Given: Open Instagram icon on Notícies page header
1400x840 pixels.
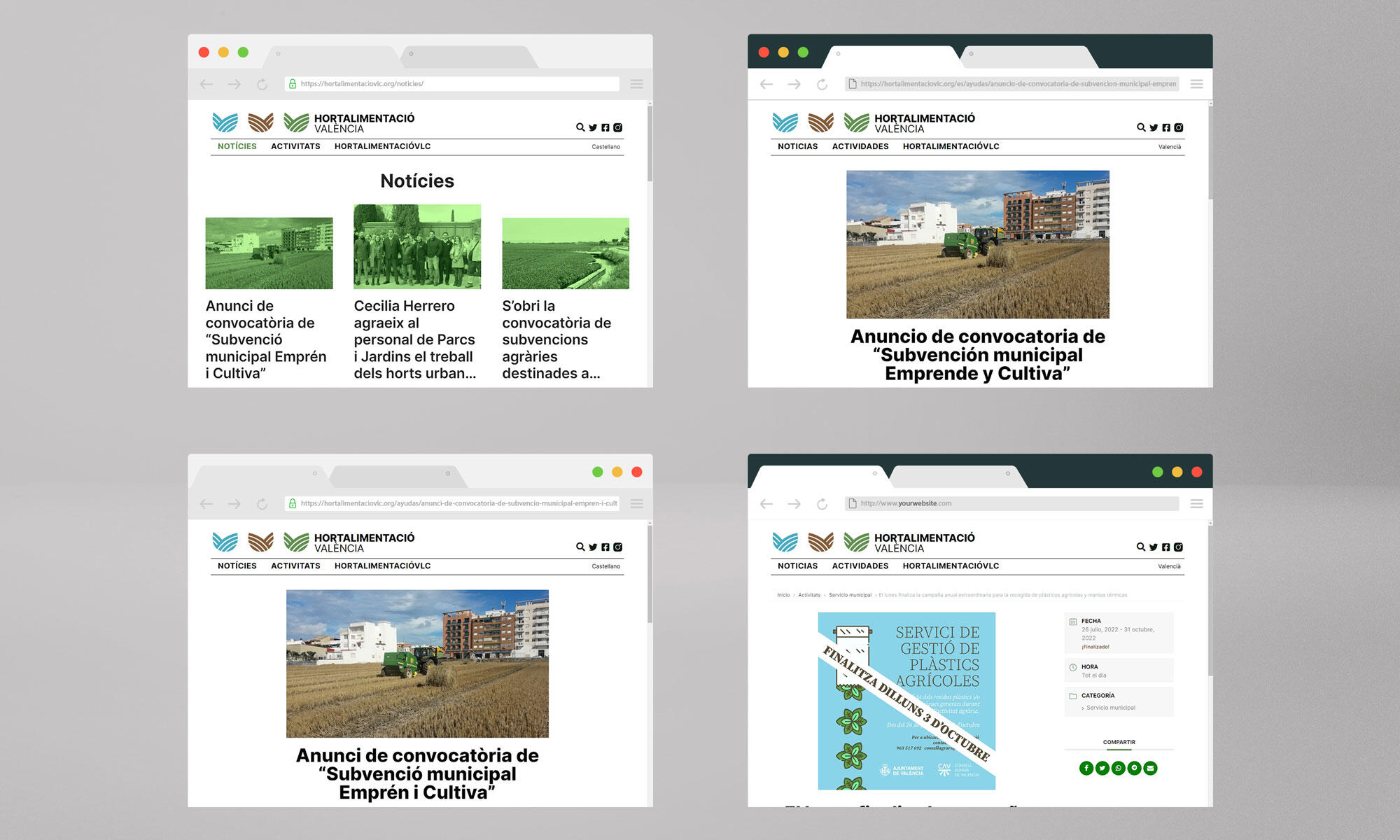Looking at the screenshot, I should click(618, 127).
